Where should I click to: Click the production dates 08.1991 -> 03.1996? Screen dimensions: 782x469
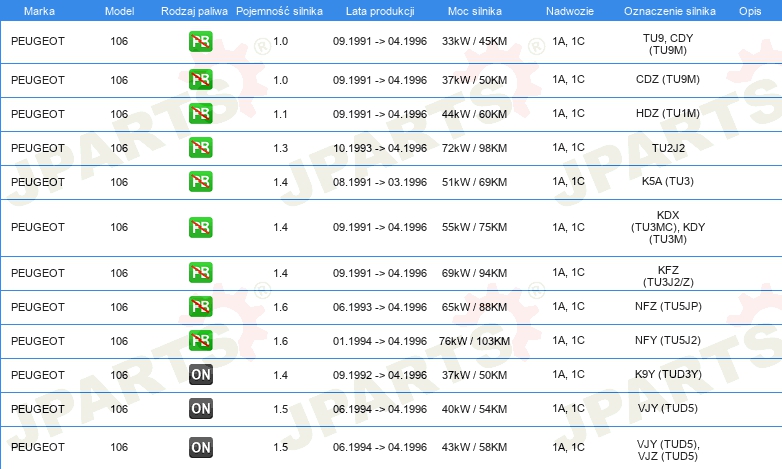[380, 182]
